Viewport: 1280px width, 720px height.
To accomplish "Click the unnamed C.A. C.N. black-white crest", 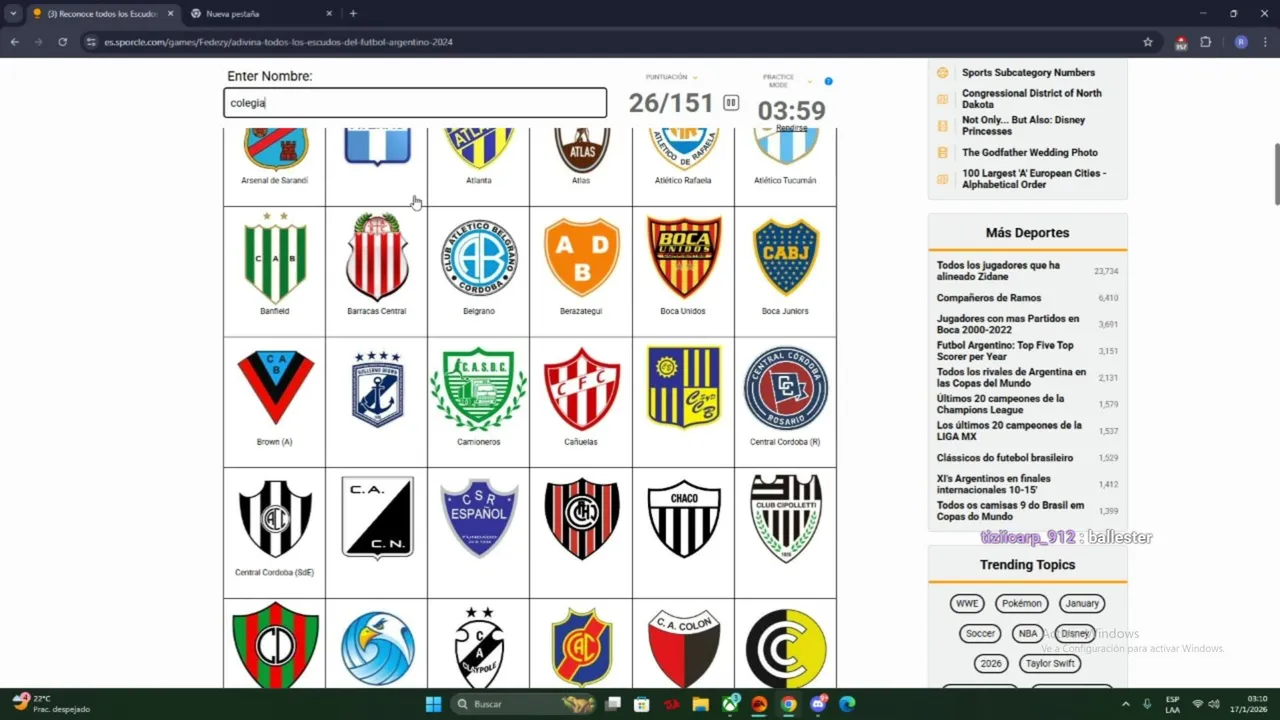I will (377, 518).
